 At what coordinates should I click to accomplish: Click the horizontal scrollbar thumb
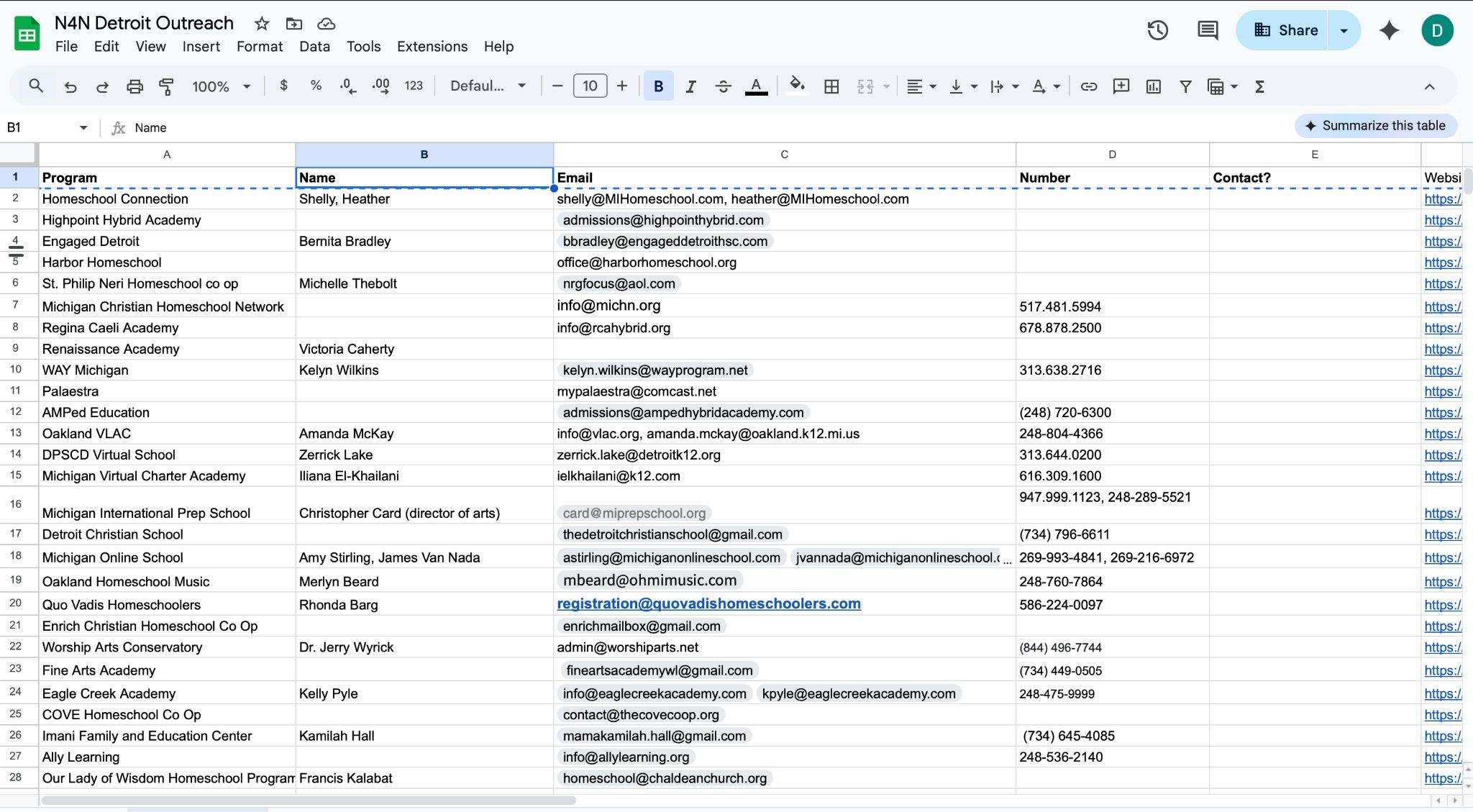point(309,800)
